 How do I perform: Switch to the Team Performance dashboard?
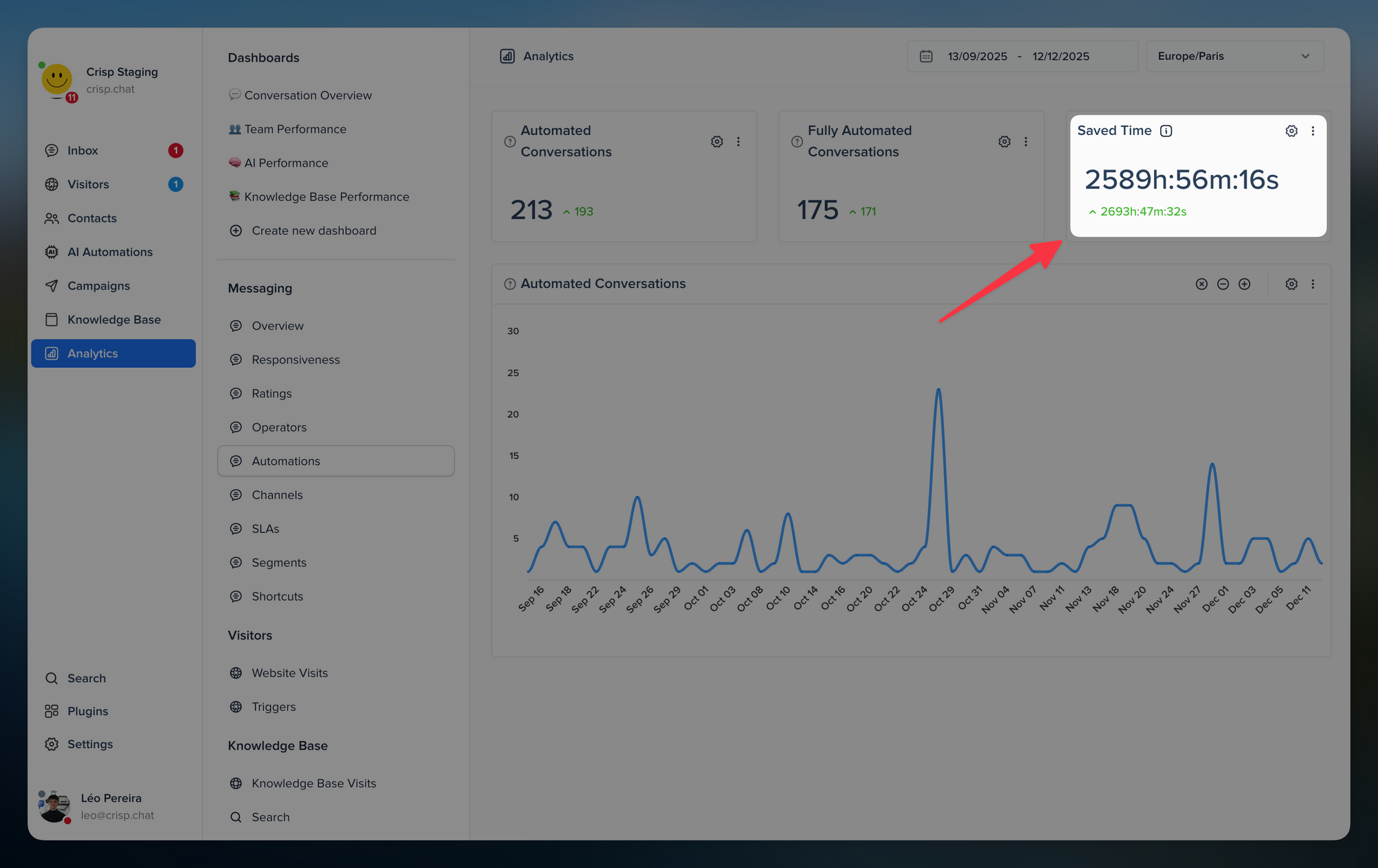[x=295, y=129]
